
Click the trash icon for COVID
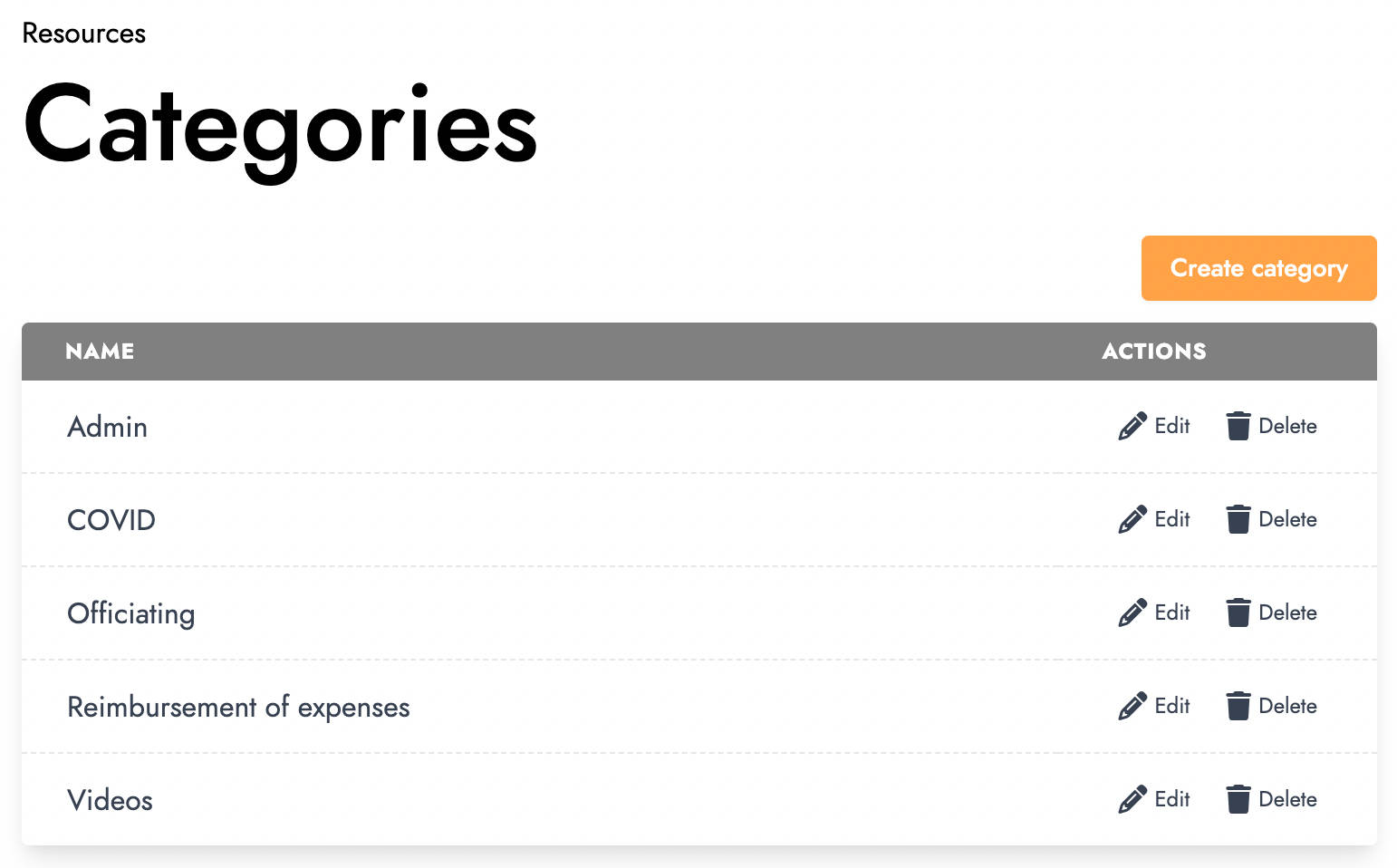1238,519
